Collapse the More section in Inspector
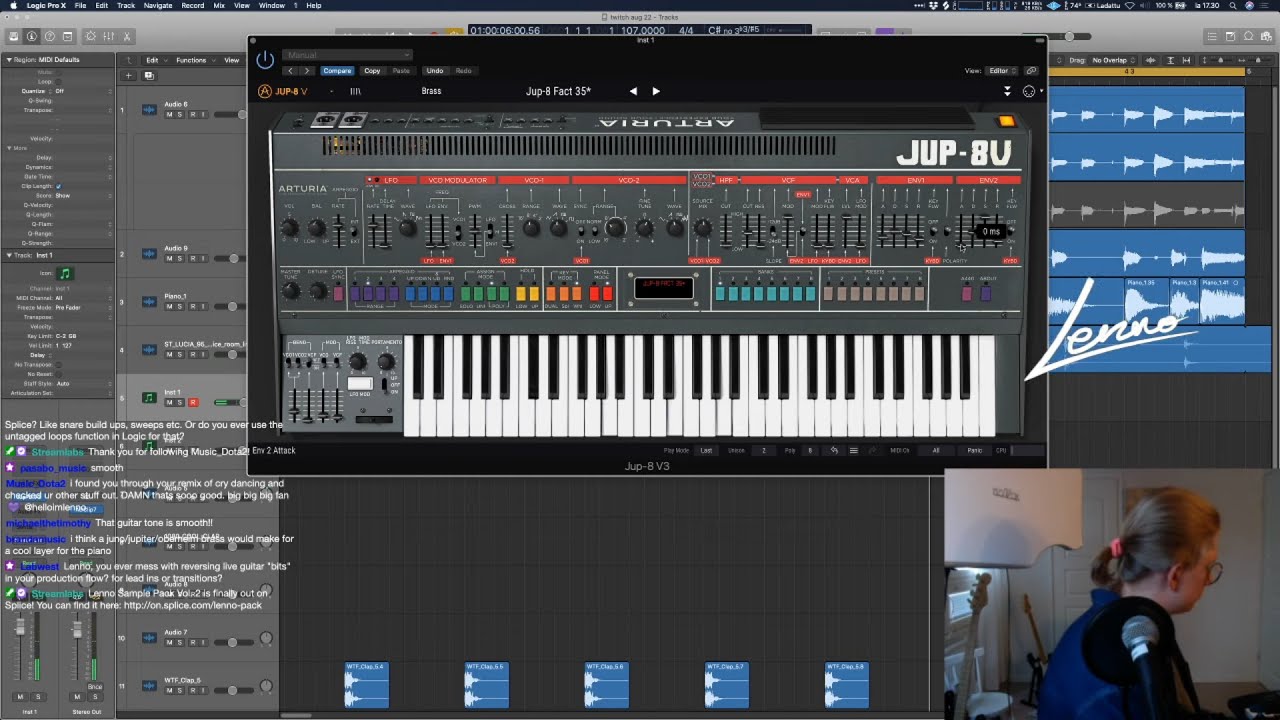The height and width of the screenshot is (720, 1280). (x=9, y=148)
